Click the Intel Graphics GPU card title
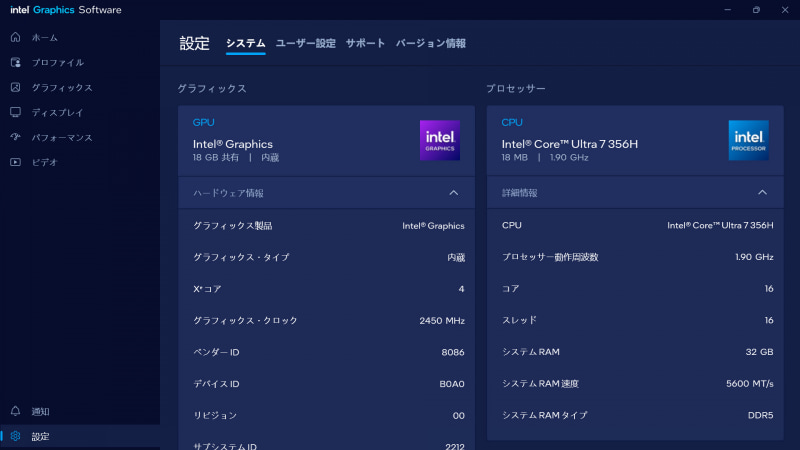800x450 pixels. point(233,144)
